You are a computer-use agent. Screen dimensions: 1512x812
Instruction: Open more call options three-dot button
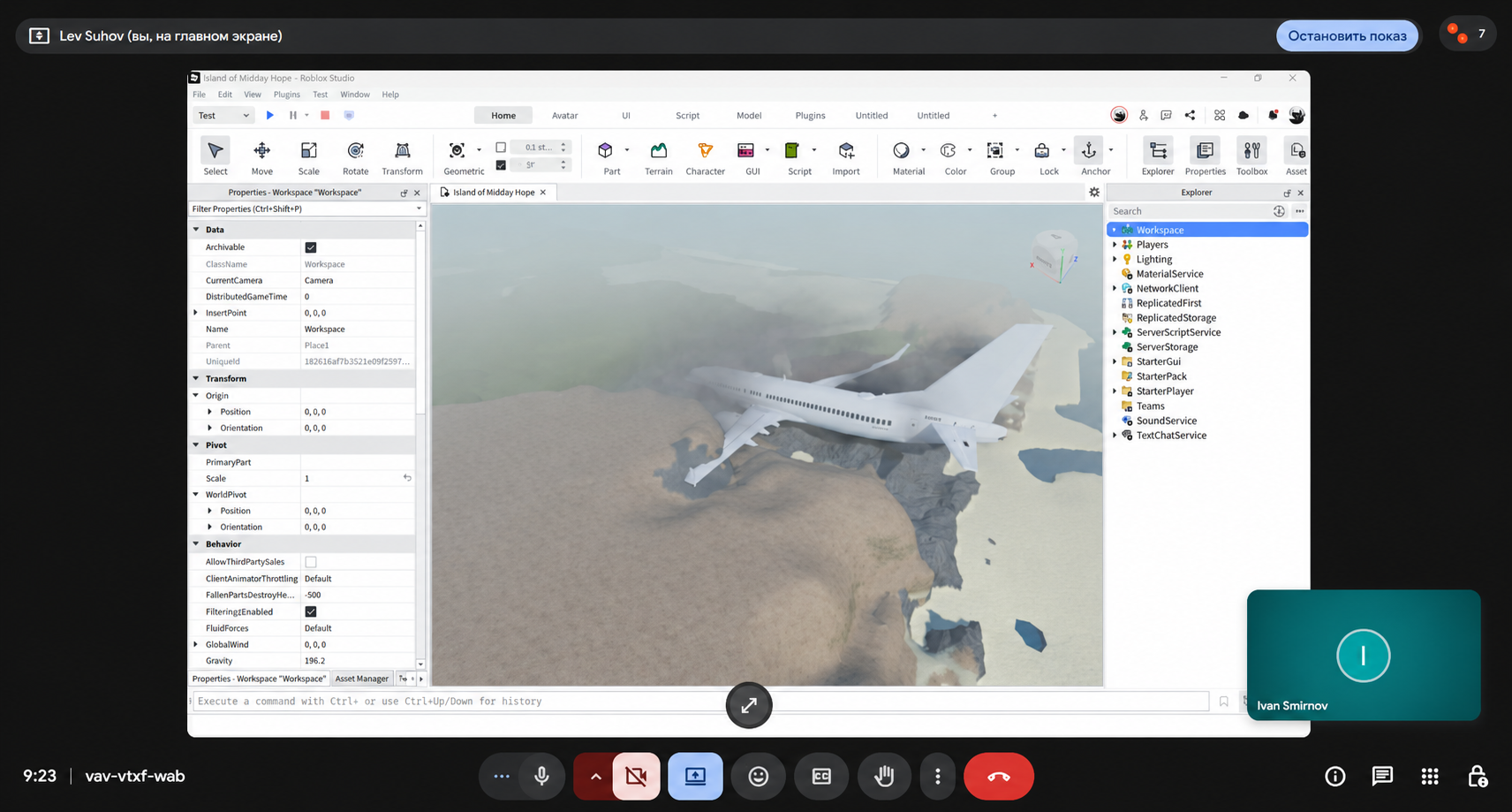pos(938,776)
